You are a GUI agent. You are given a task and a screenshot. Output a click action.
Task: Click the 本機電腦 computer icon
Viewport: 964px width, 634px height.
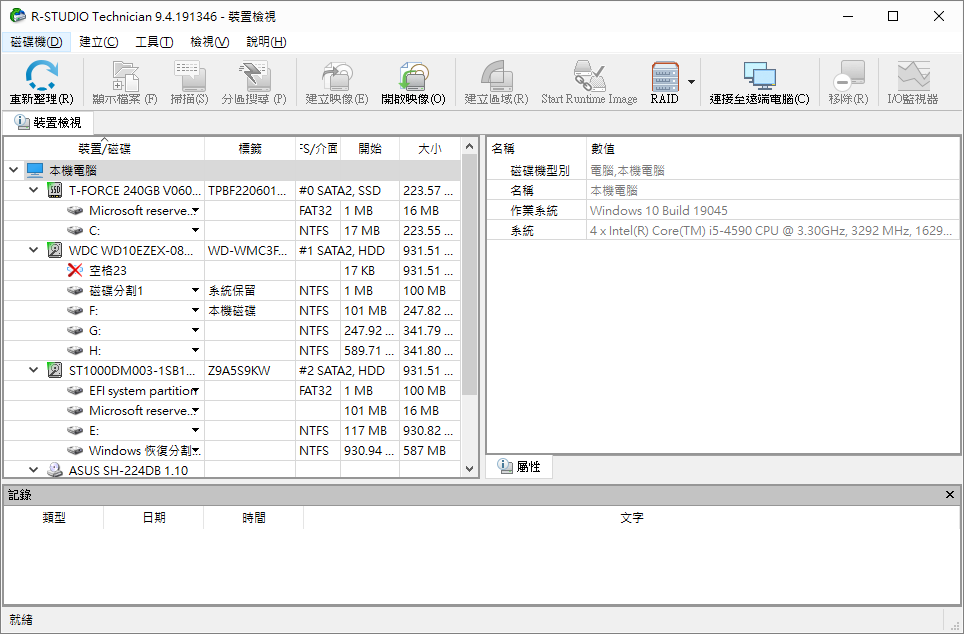35,170
